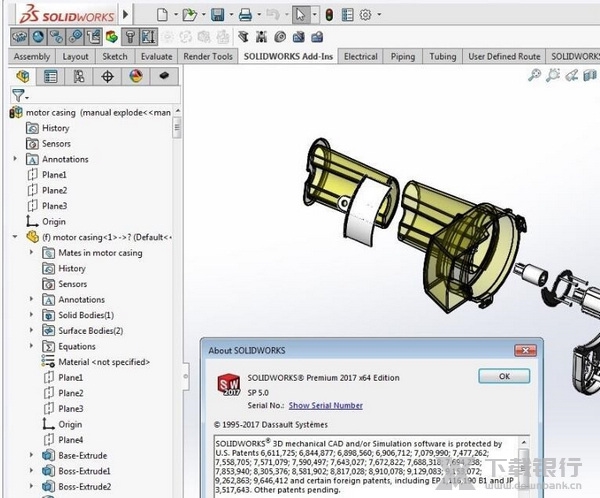
Task: Click the colorful cube add-in icon
Action: coord(112,37)
